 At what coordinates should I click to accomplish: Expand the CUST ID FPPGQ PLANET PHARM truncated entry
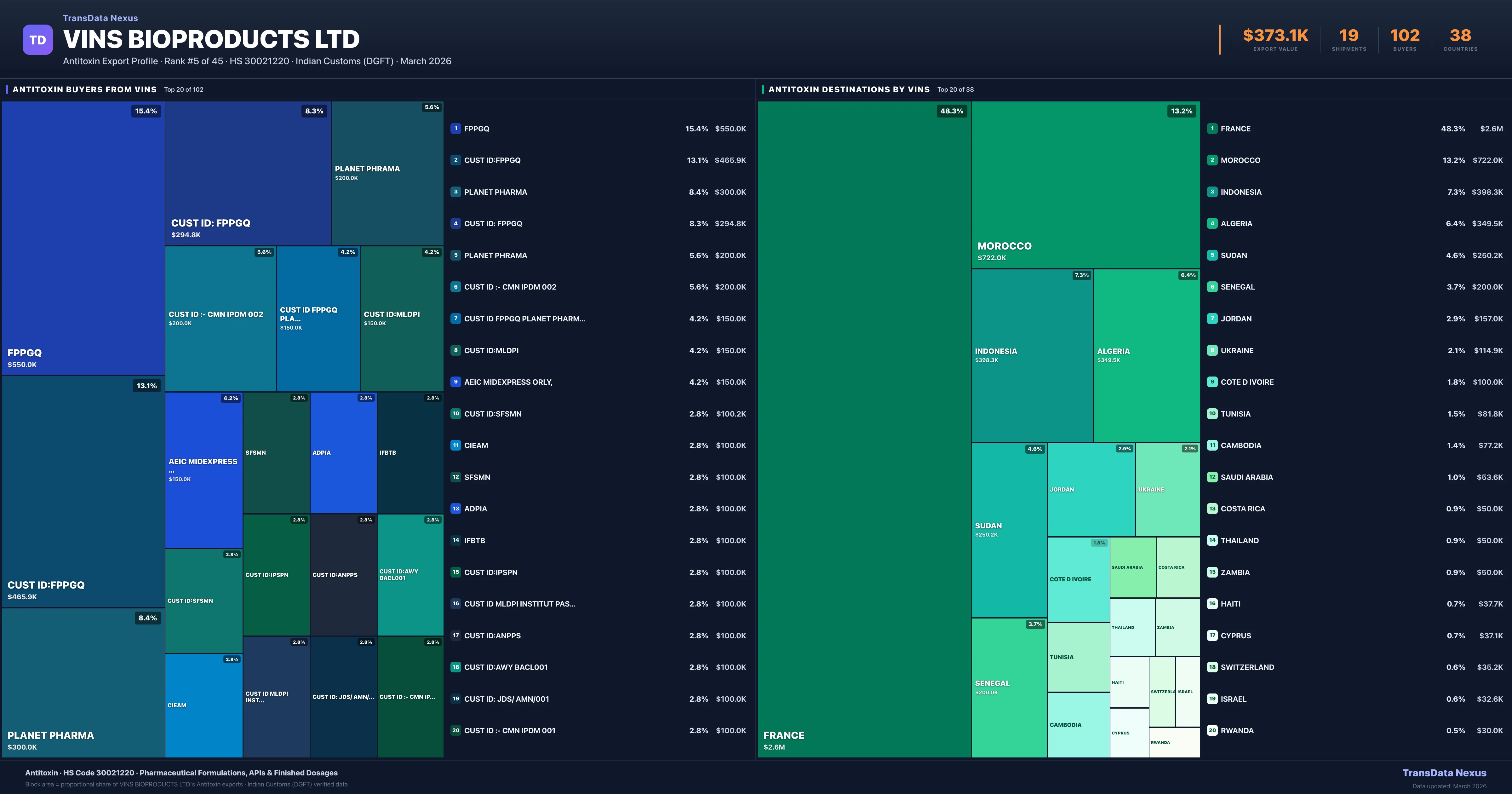524,318
